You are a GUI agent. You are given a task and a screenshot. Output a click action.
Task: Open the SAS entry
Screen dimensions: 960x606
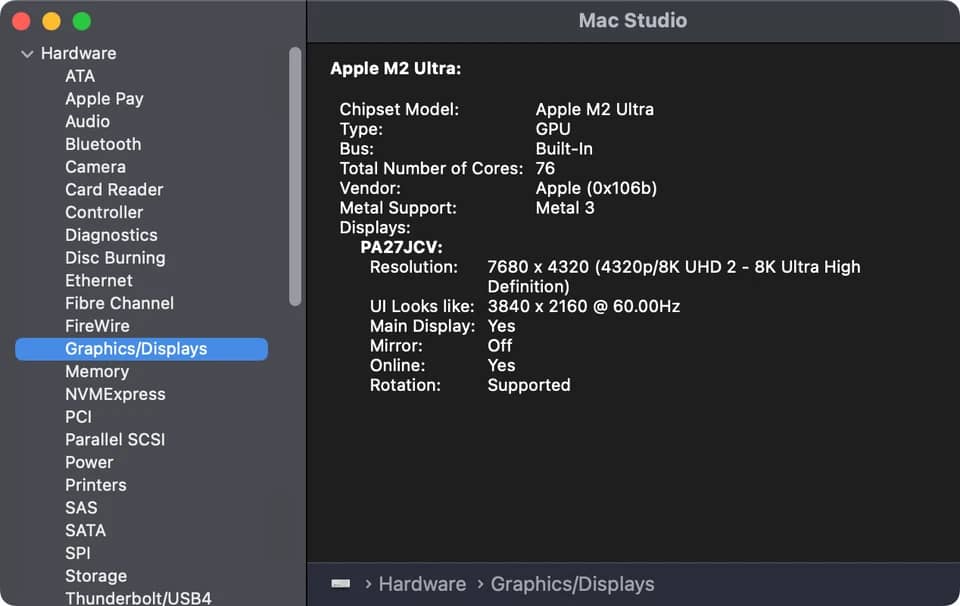81,507
